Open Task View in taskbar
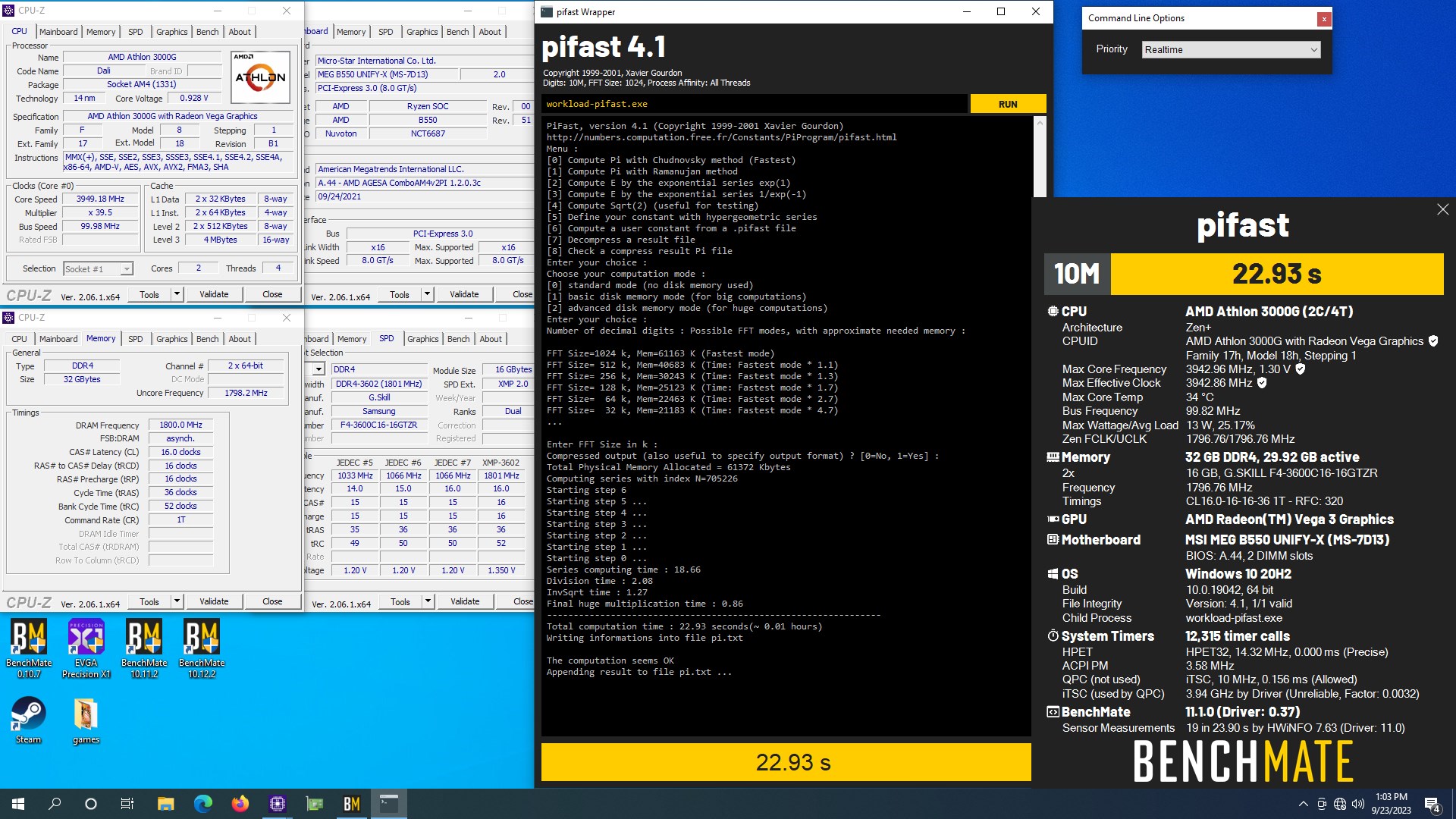The height and width of the screenshot is (819, 1456). coord(127,804)
